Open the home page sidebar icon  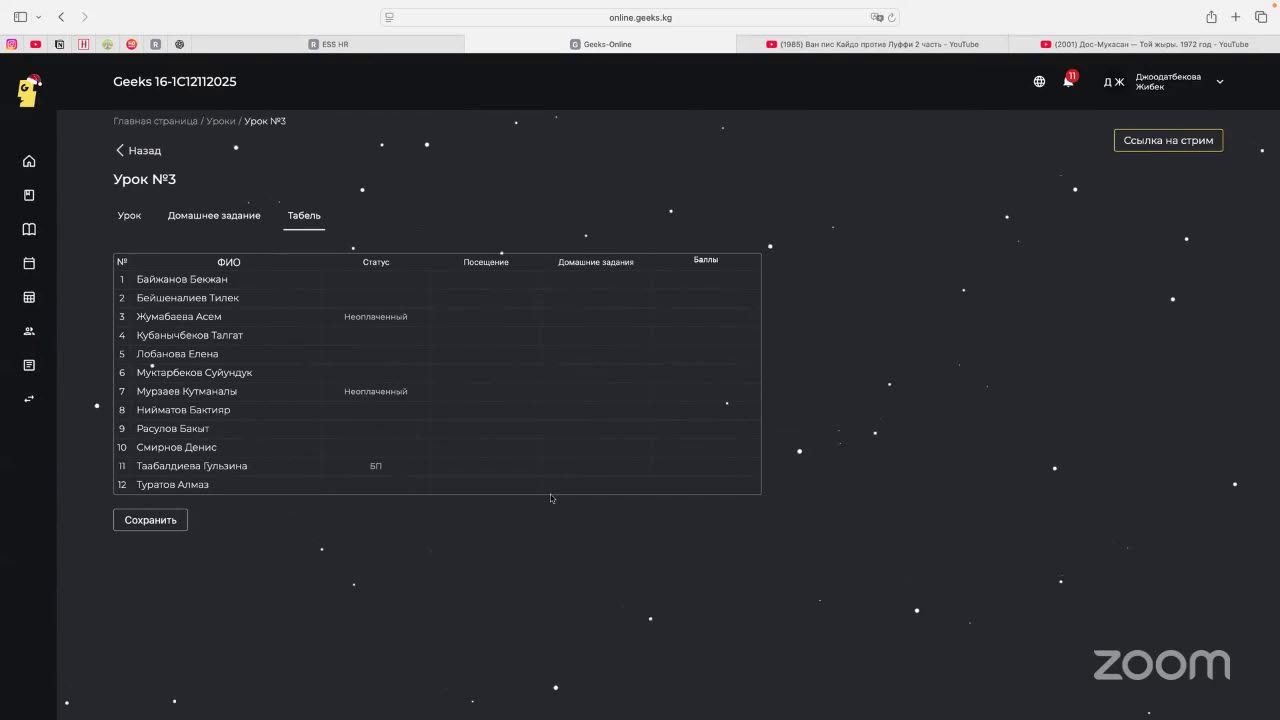(29, 161)
